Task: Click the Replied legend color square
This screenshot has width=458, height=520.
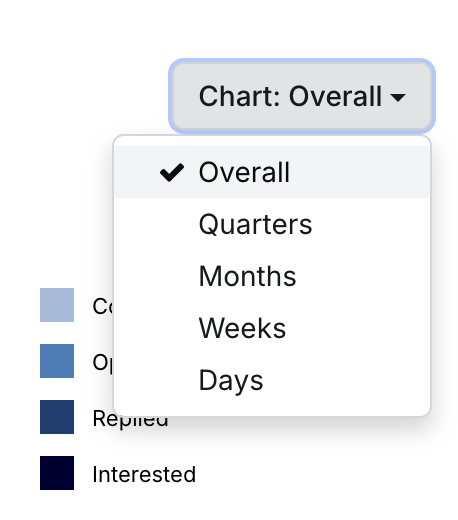Action: (x=57, y=417)
